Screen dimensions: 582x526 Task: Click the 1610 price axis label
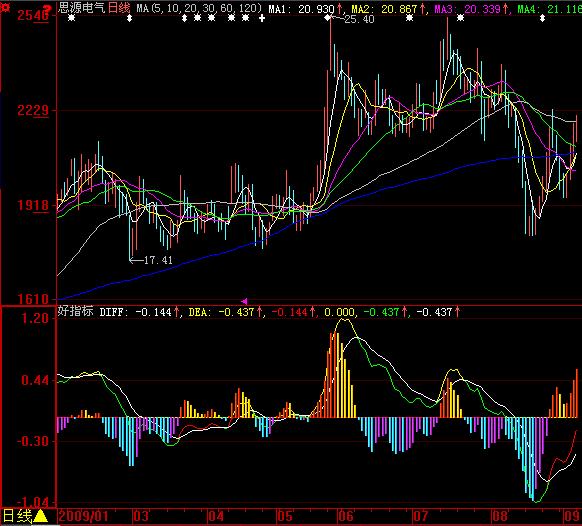pyautogui.click(x=33, y=299)
